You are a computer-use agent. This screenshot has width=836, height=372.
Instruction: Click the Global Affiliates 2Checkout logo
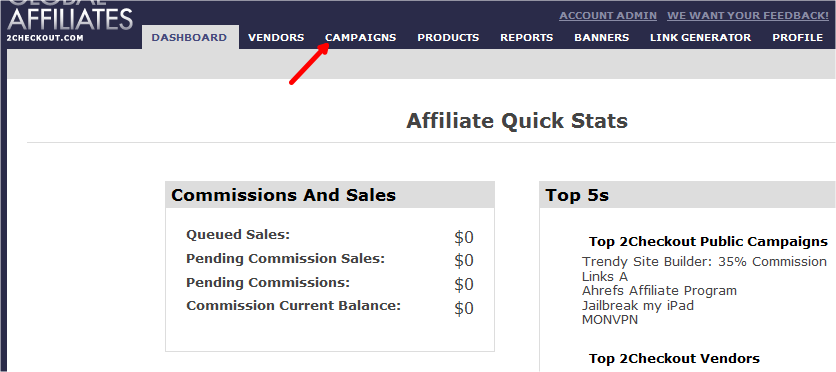tap(70, 21)
